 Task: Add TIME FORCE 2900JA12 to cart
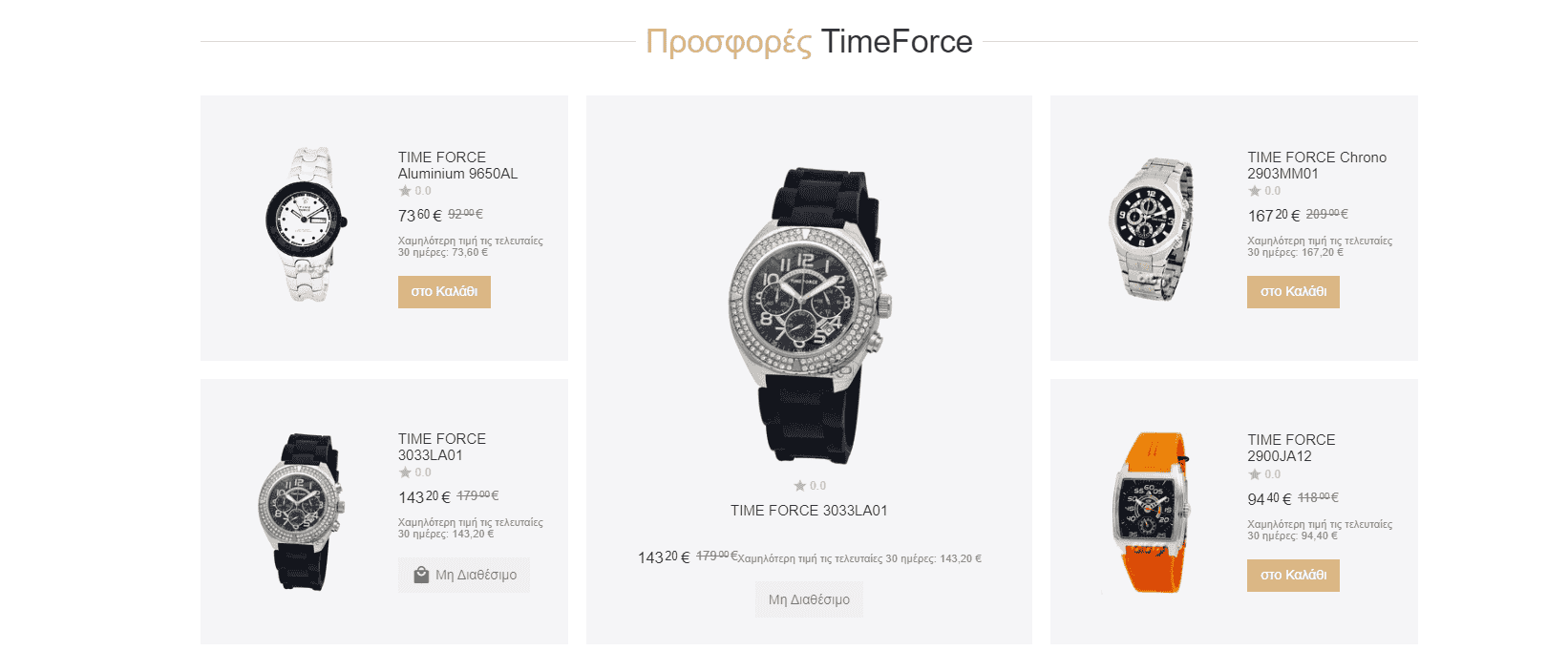tap(1293, 576)
